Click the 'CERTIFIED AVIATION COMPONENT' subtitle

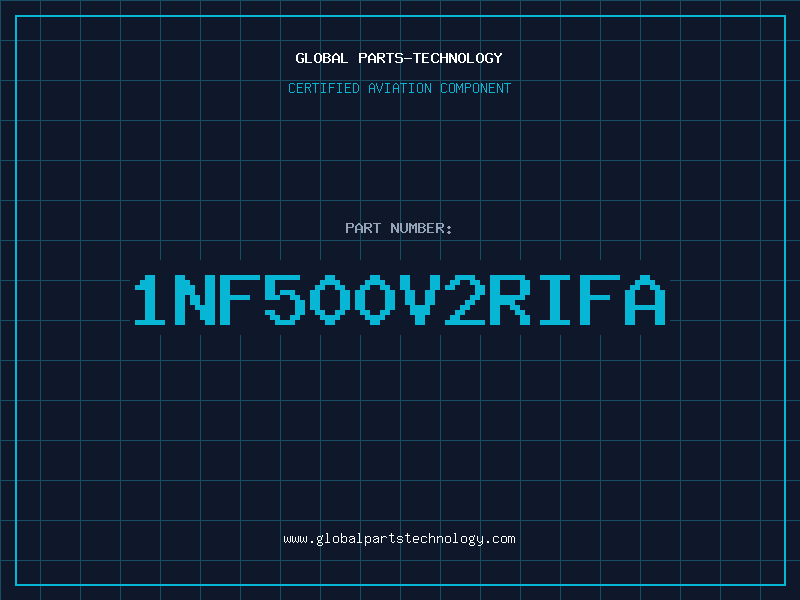tap(399, 88)
